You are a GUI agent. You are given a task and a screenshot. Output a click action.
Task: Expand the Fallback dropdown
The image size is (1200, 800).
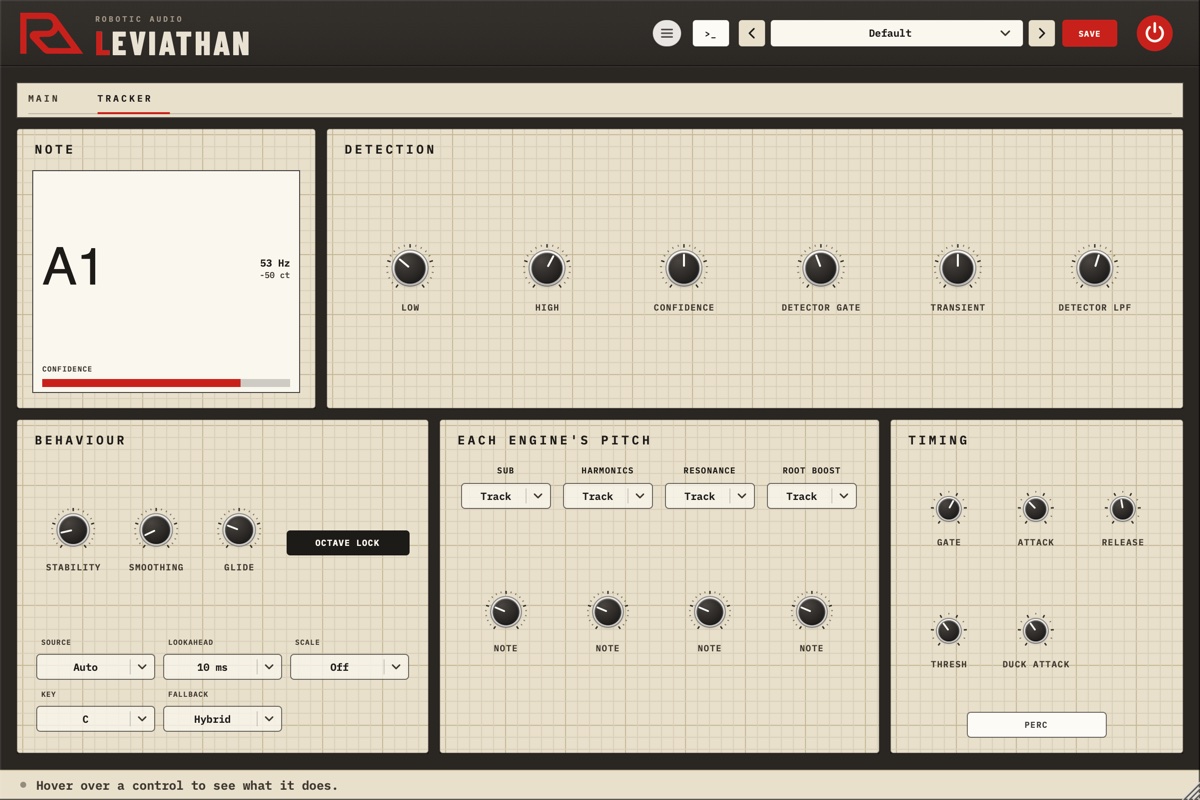[223, 719]
